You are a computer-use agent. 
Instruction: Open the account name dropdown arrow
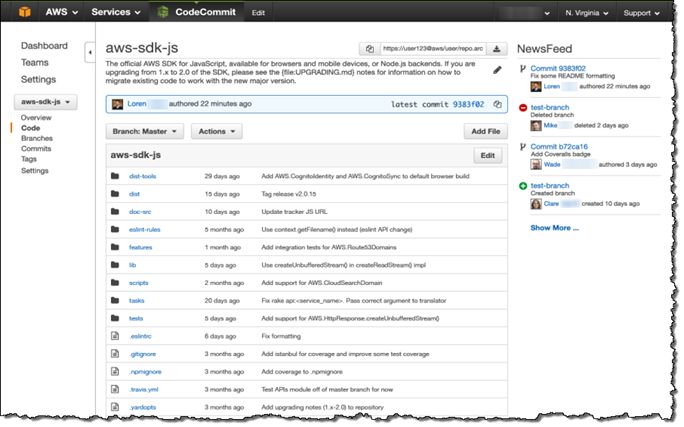coord(547,14)
